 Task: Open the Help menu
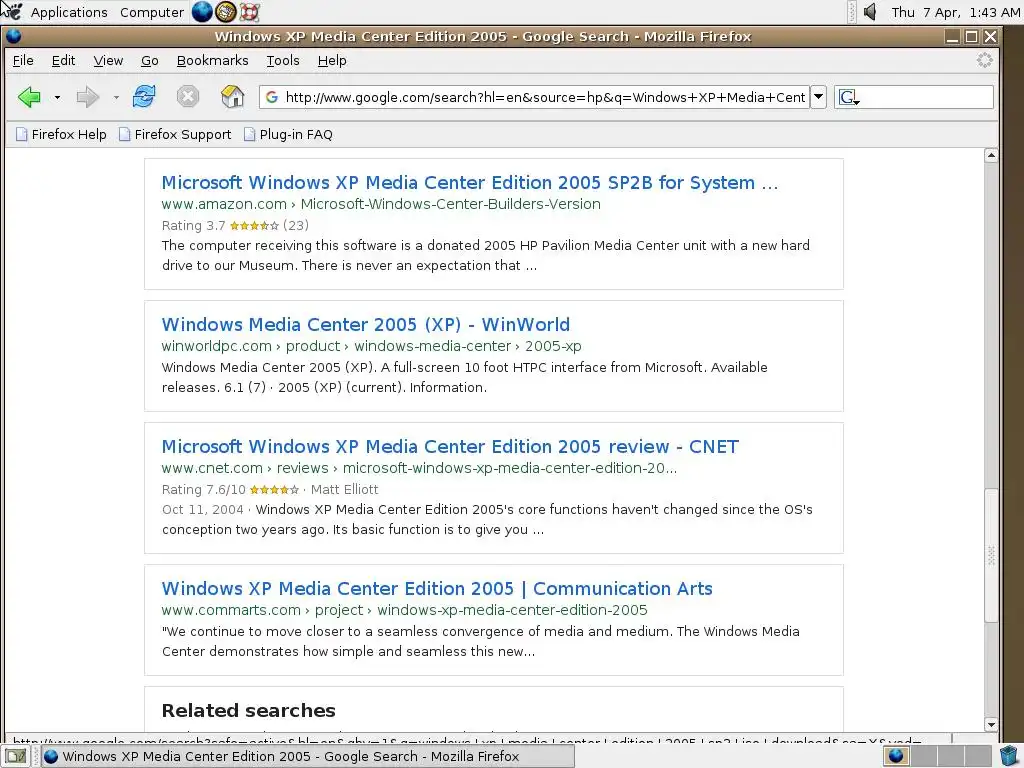point(332,61)
